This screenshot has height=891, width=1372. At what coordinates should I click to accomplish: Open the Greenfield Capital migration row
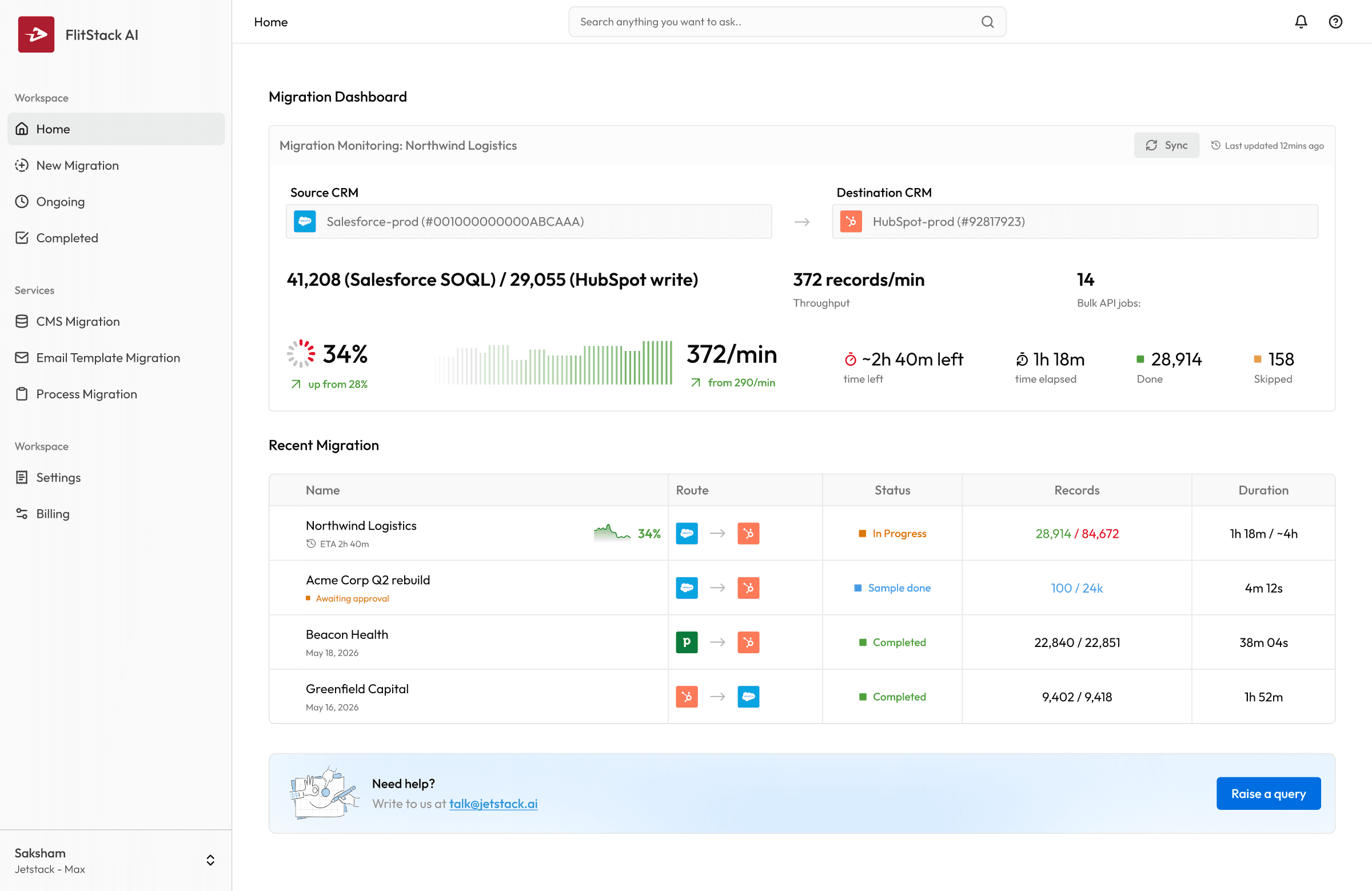coord(801,697)
